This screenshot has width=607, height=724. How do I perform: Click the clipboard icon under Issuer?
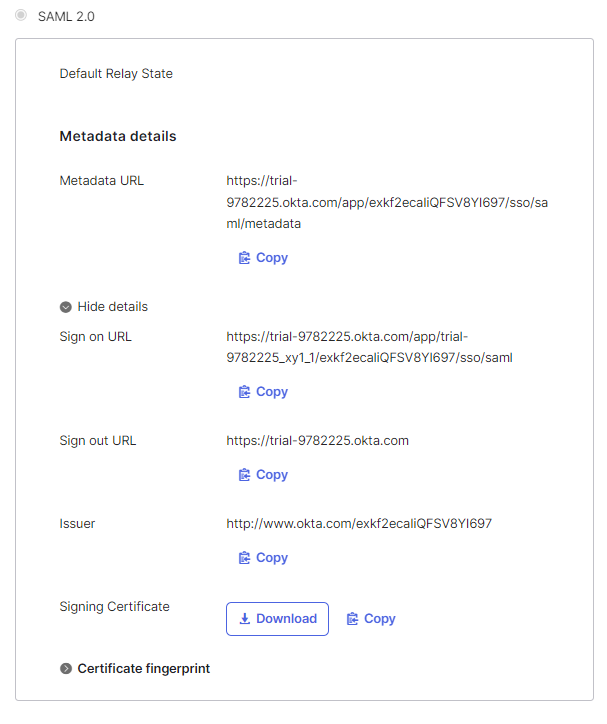(x=244, y=558)
